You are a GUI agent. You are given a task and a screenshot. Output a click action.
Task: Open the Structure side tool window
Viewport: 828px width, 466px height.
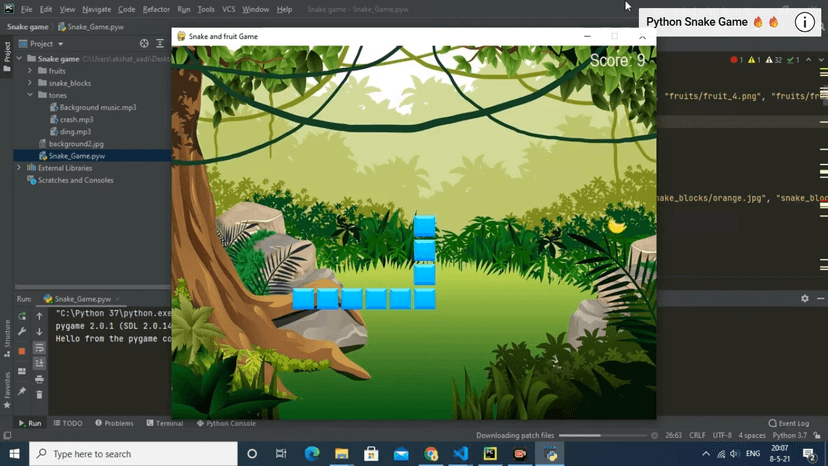pyautogui.click(x=7, y=338)
